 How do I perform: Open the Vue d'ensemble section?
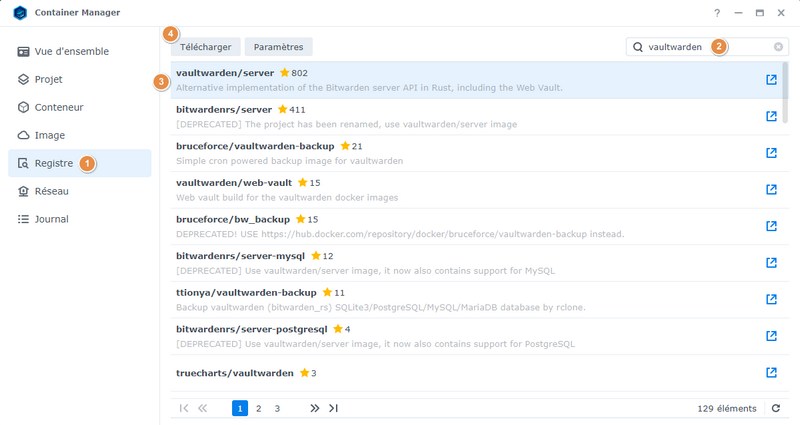(80, 52)
